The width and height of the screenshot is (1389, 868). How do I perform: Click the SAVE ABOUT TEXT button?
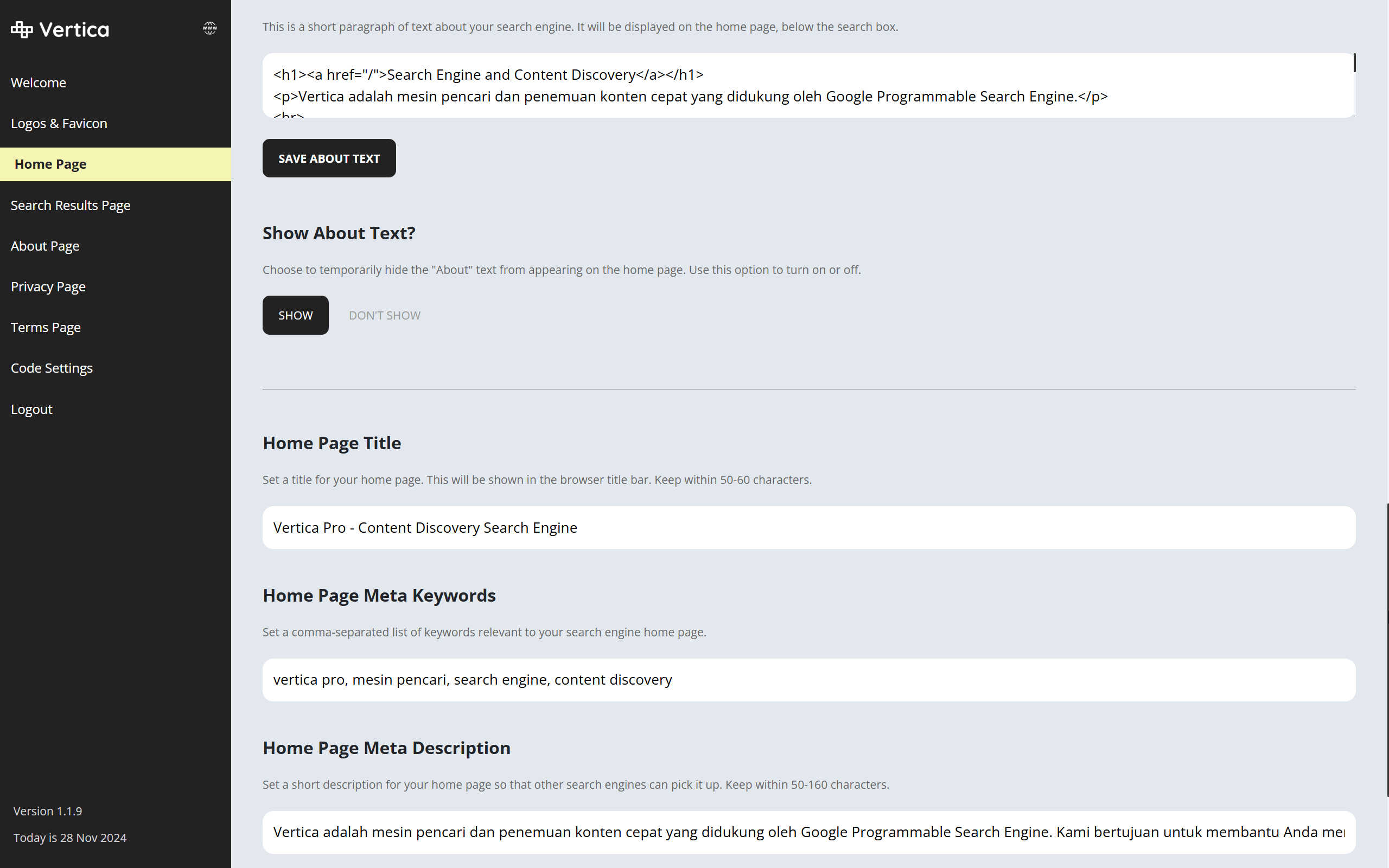point(329,158)
